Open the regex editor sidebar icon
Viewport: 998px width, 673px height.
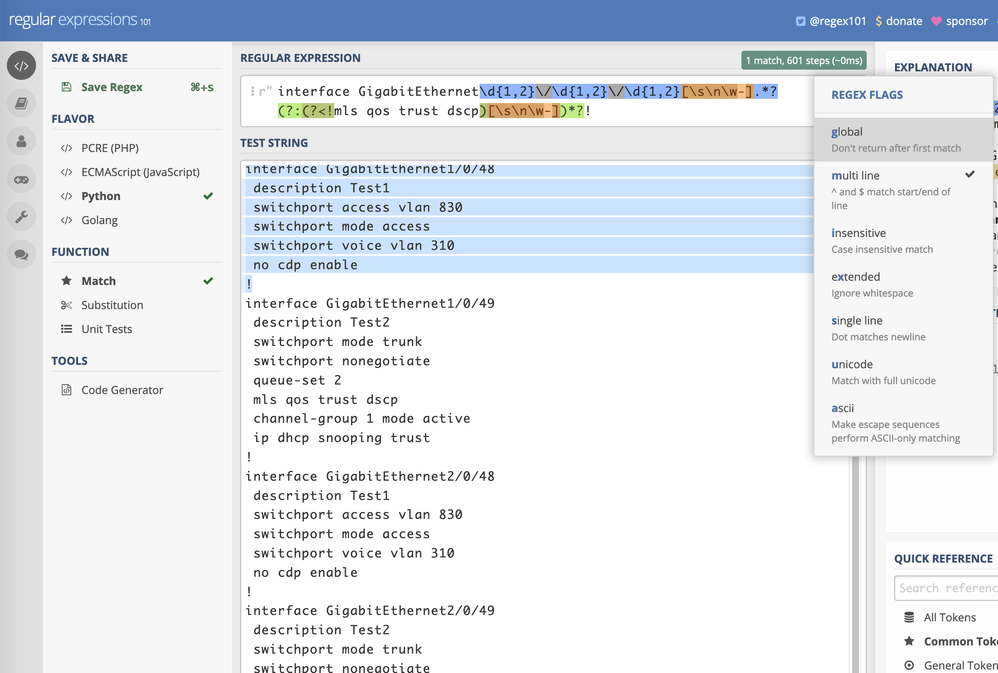coord(21,66)
